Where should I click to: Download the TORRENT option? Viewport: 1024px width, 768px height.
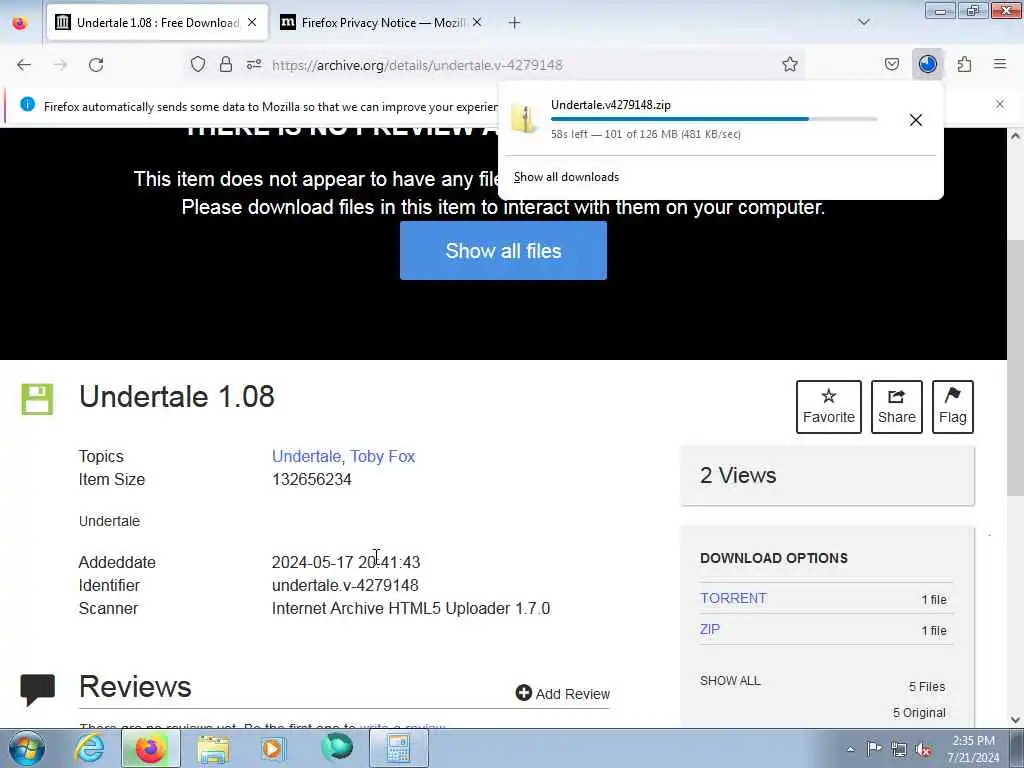coord(733,598)
